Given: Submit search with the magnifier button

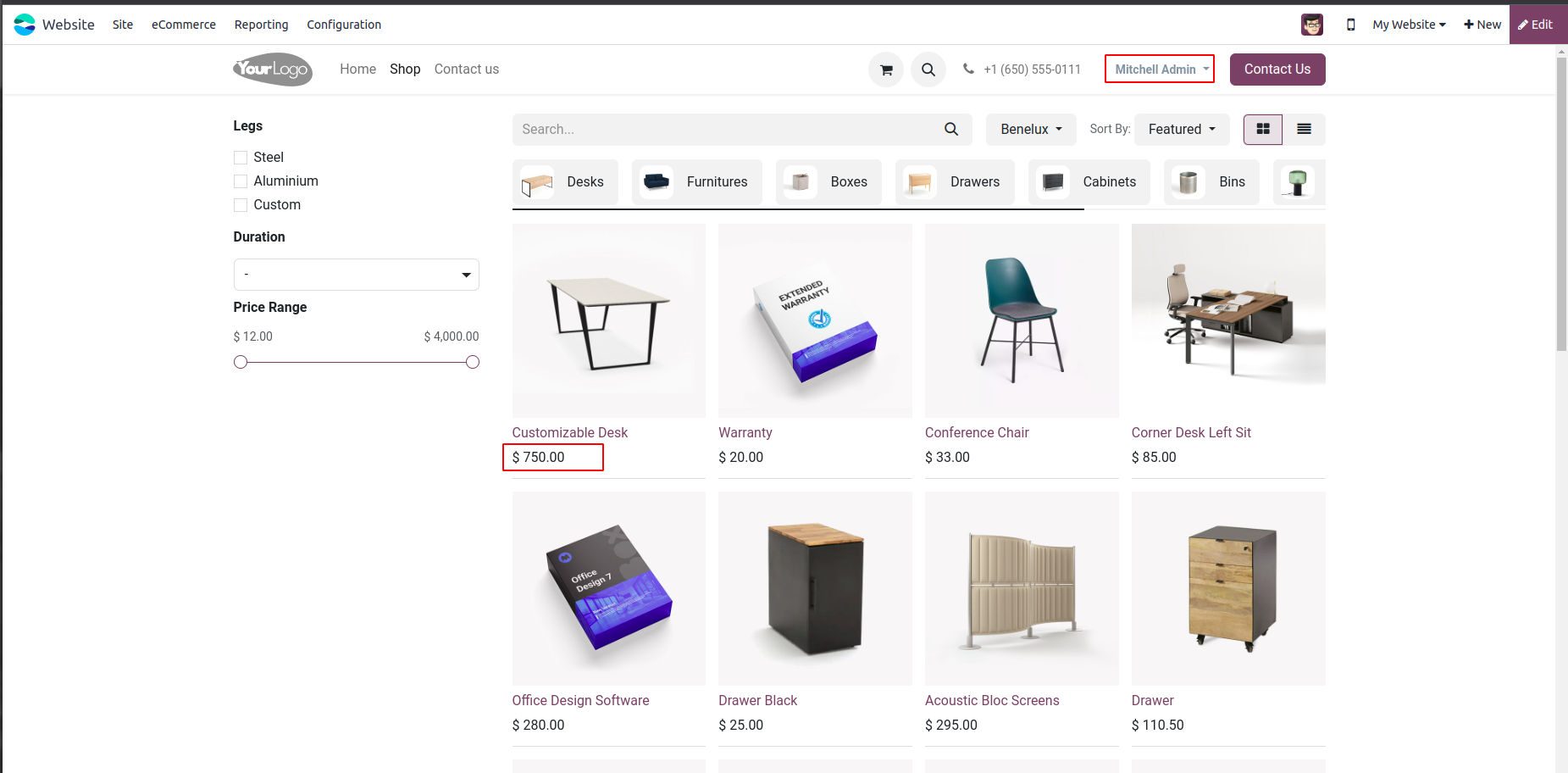Looking at the screenshot, I should 951,129.
